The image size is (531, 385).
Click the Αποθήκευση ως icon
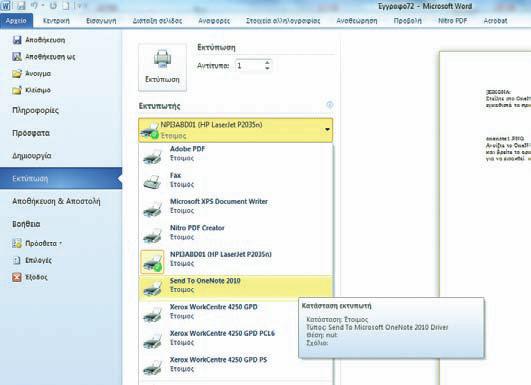tap(17, 57)
